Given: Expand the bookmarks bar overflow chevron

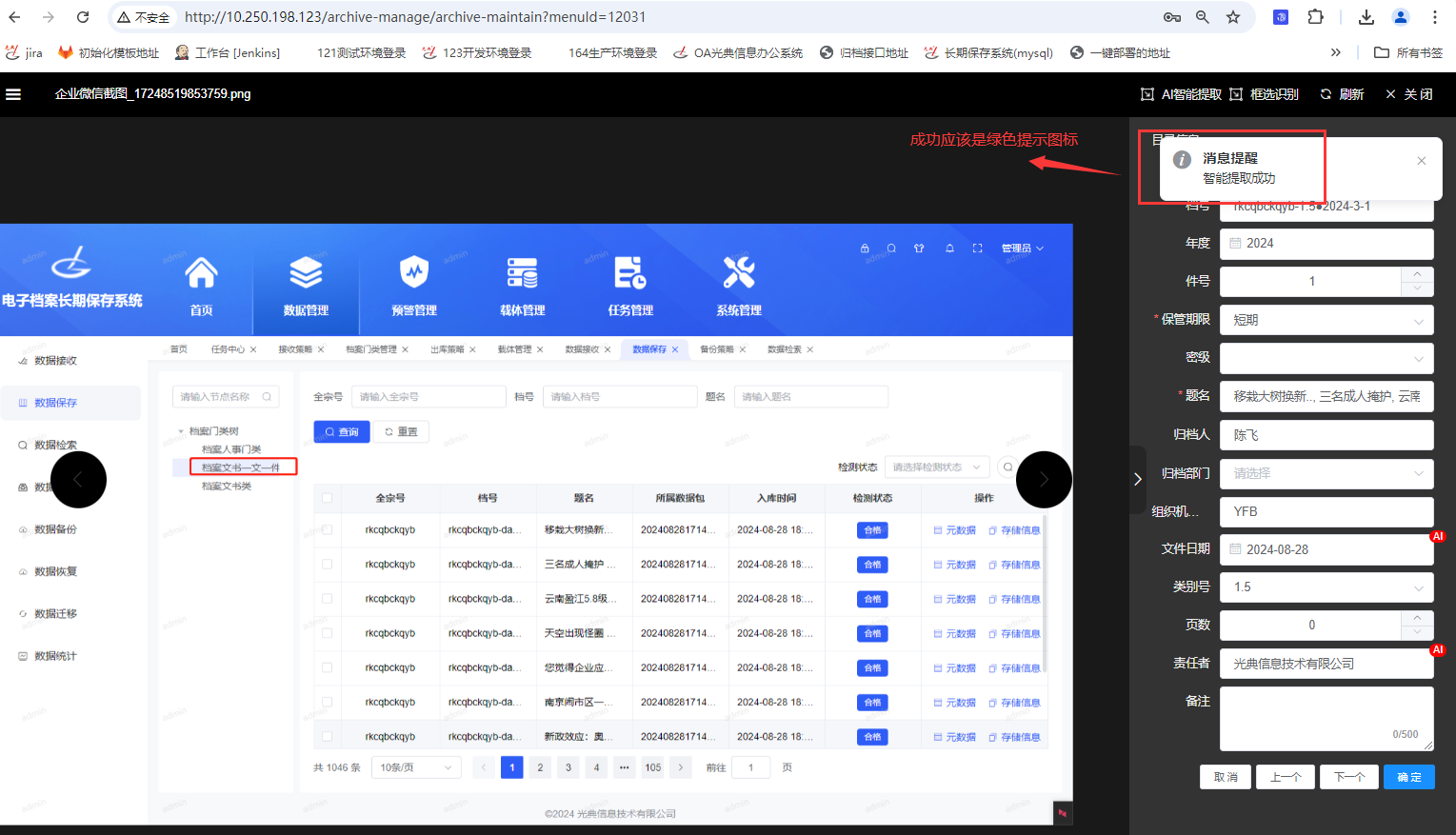Looking at the screenshot, I should pyautogui.click(x=1336, y=53).
